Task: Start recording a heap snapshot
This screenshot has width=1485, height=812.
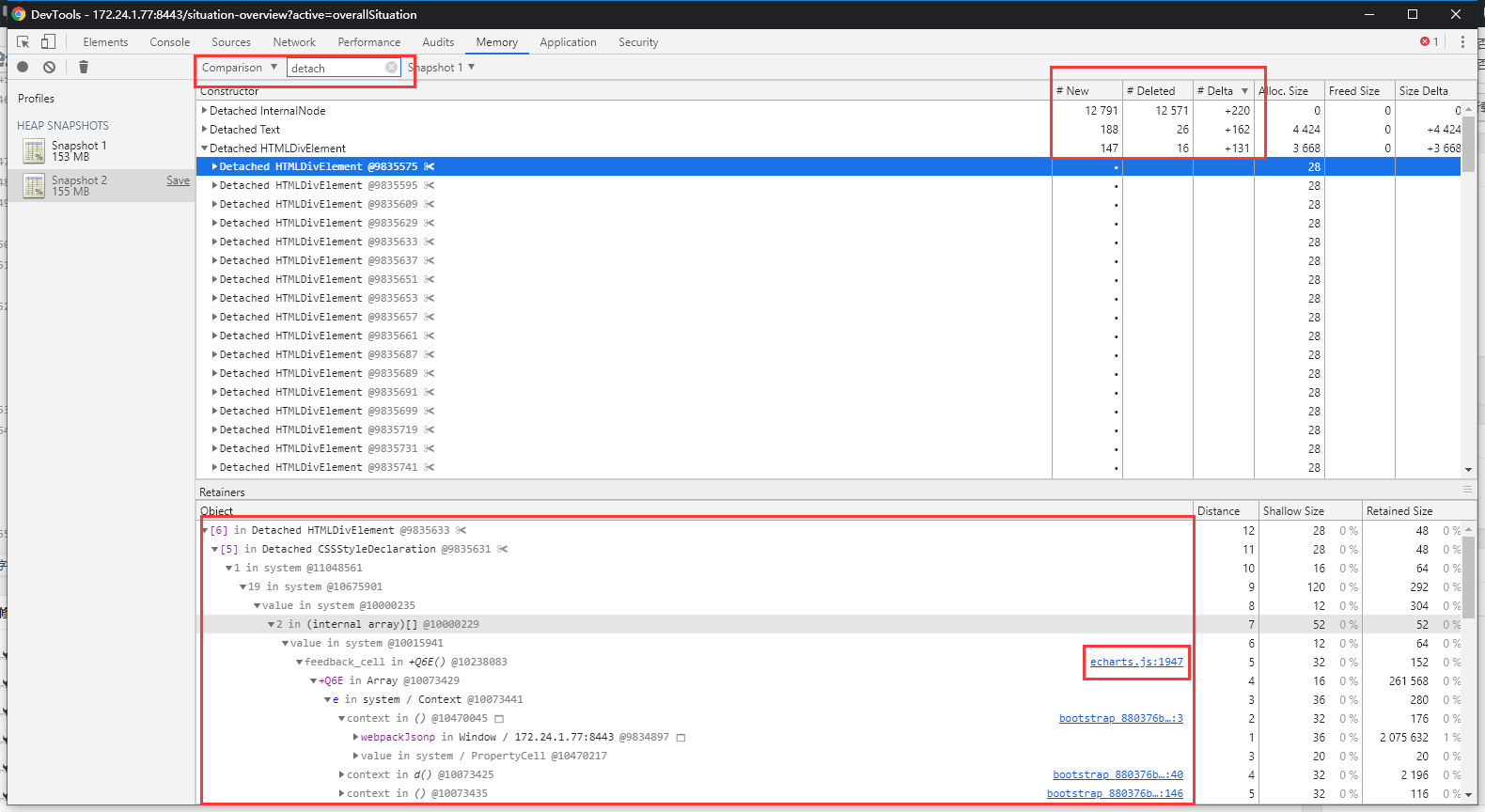Action: [x=23, y=67]
